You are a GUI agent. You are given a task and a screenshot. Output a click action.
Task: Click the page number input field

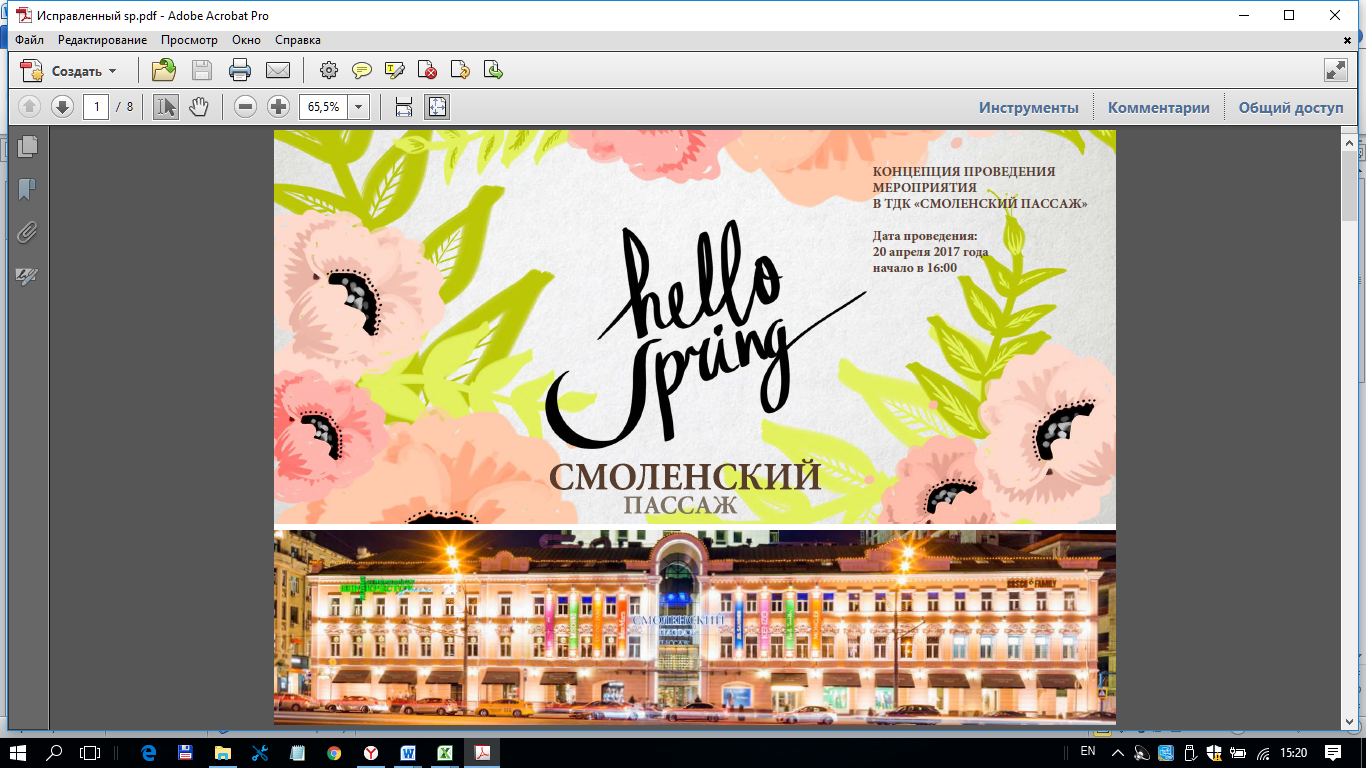96,107
